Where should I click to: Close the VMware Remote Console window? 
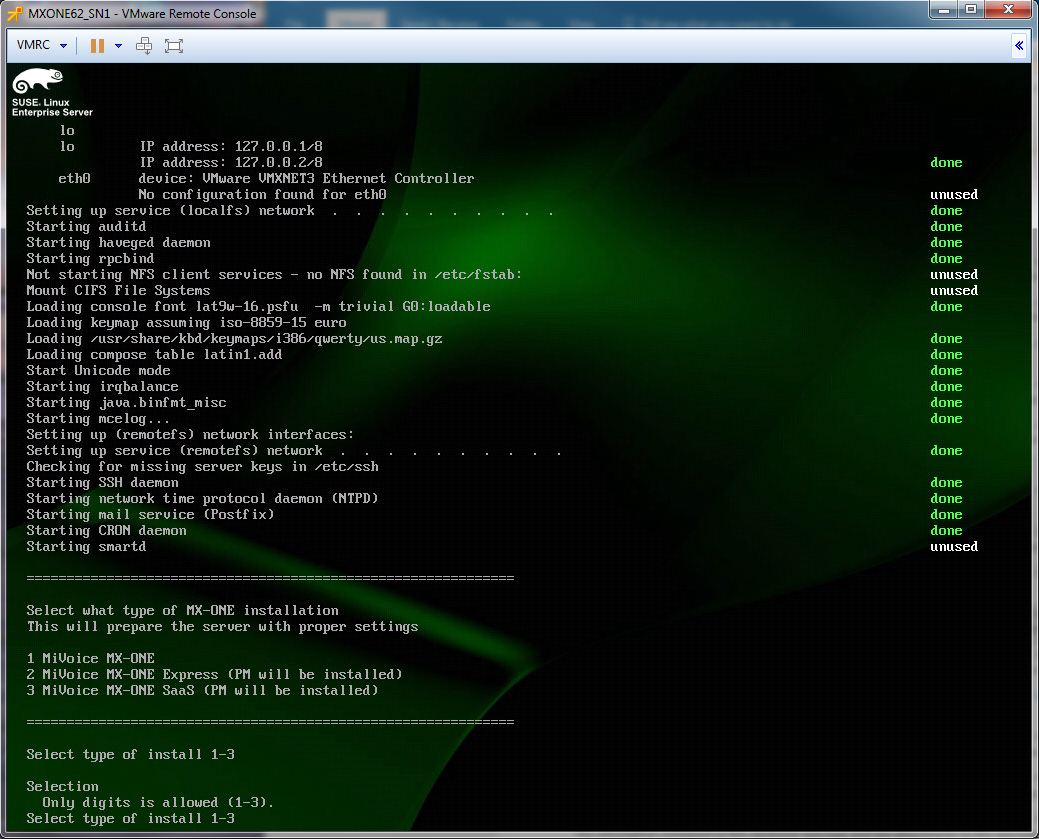1007,9
